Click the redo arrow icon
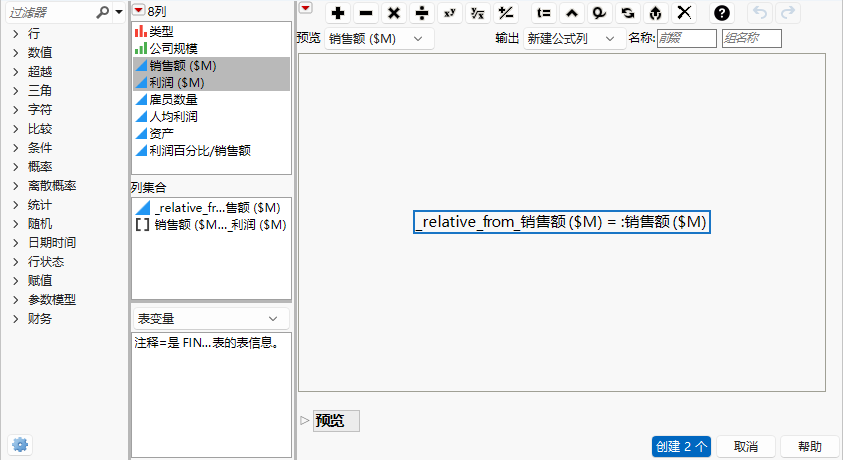 [x=788, y=13]
